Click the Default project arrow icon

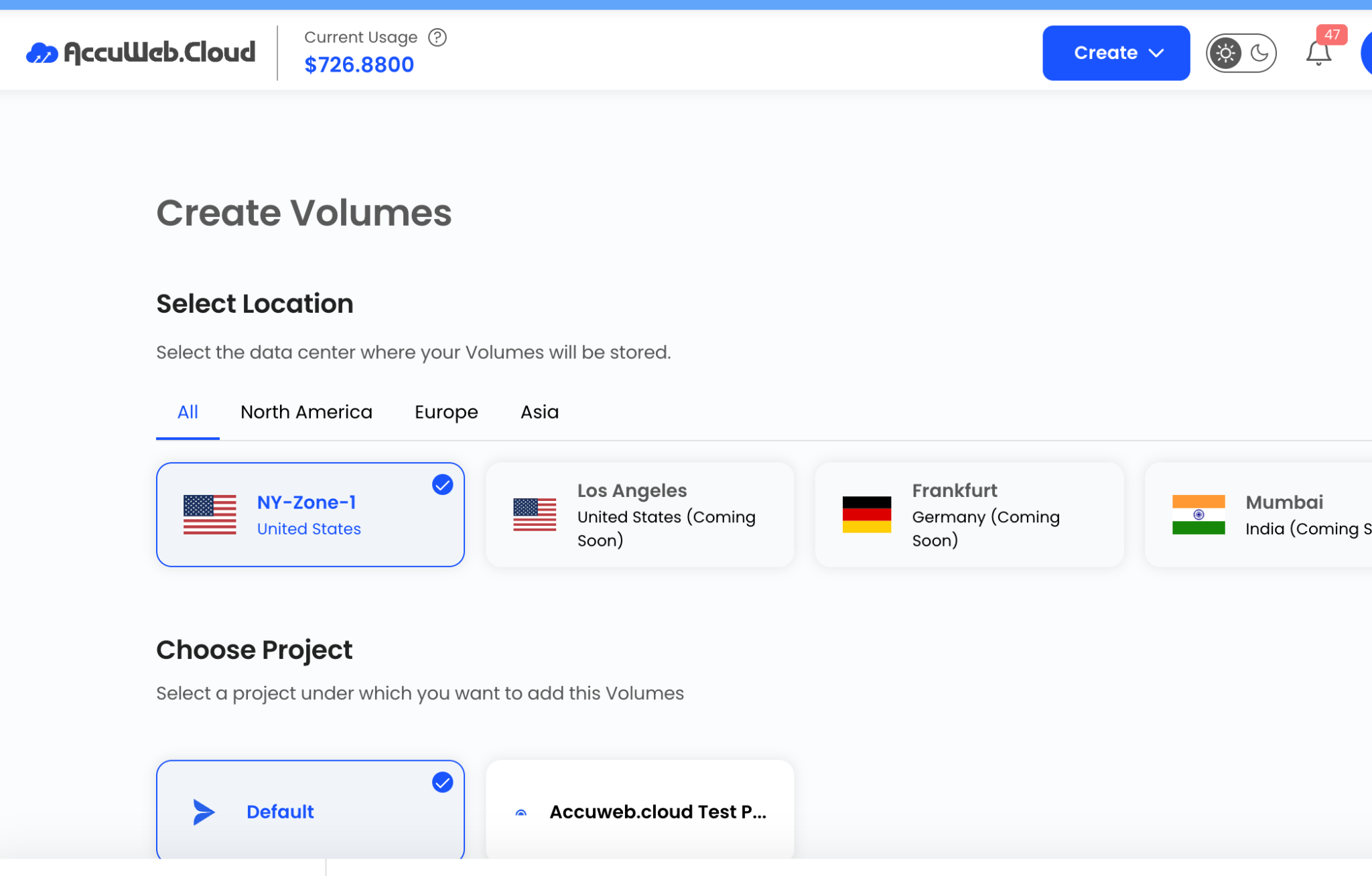204,812
